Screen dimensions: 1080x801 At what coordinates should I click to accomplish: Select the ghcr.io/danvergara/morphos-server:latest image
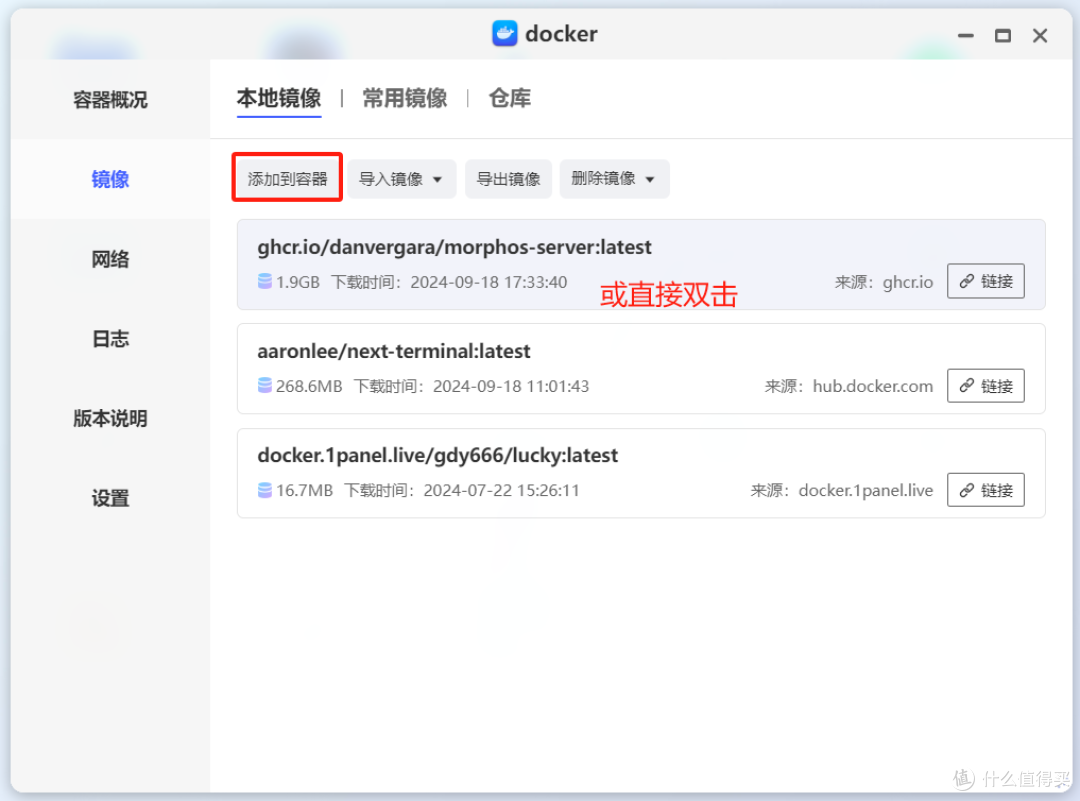click(x=641, y=264)
